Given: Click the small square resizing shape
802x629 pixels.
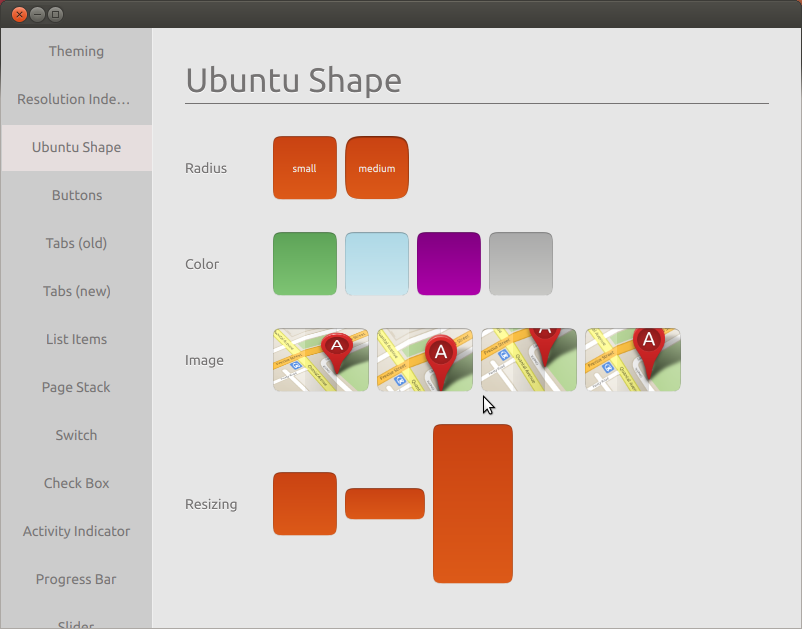Looking at the screenshot, I should [305, 503].
